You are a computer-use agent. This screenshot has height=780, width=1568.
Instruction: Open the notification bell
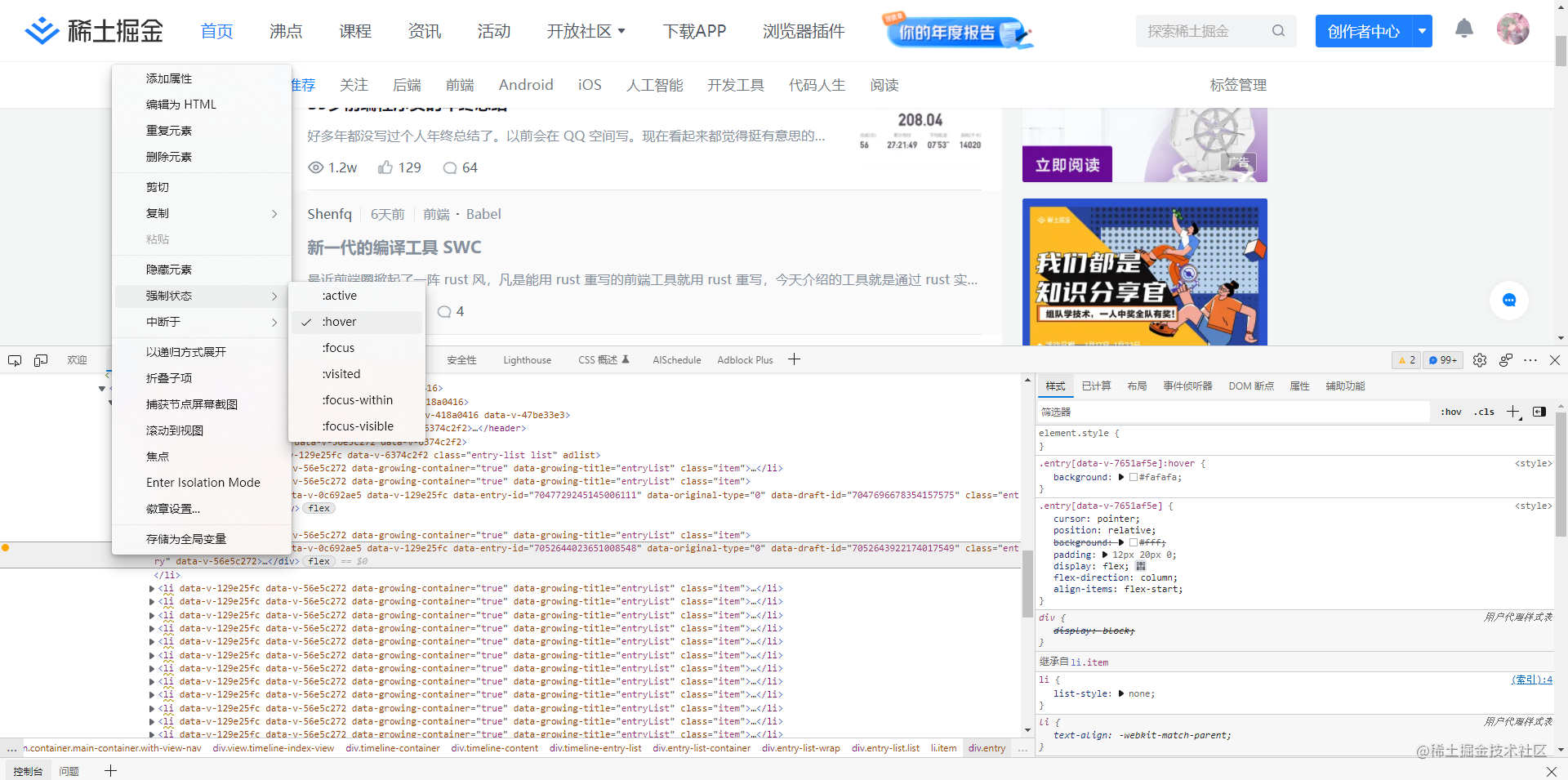point(1464,29)
